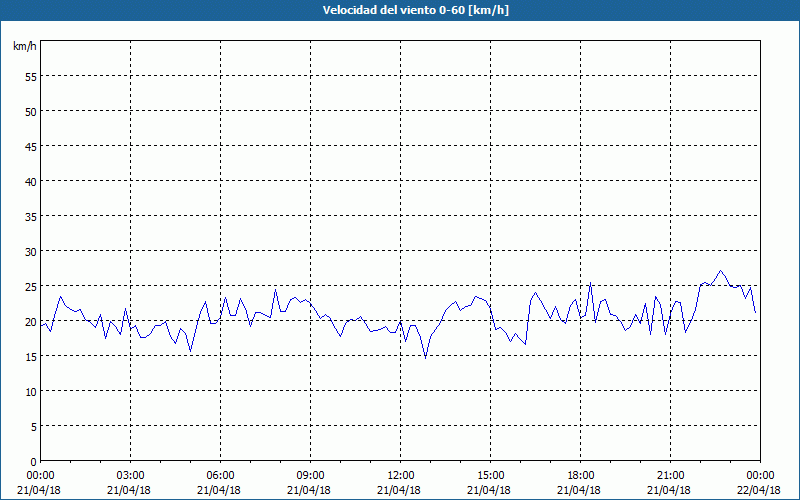Click y-axis tick label '45'

click(31, 146)
